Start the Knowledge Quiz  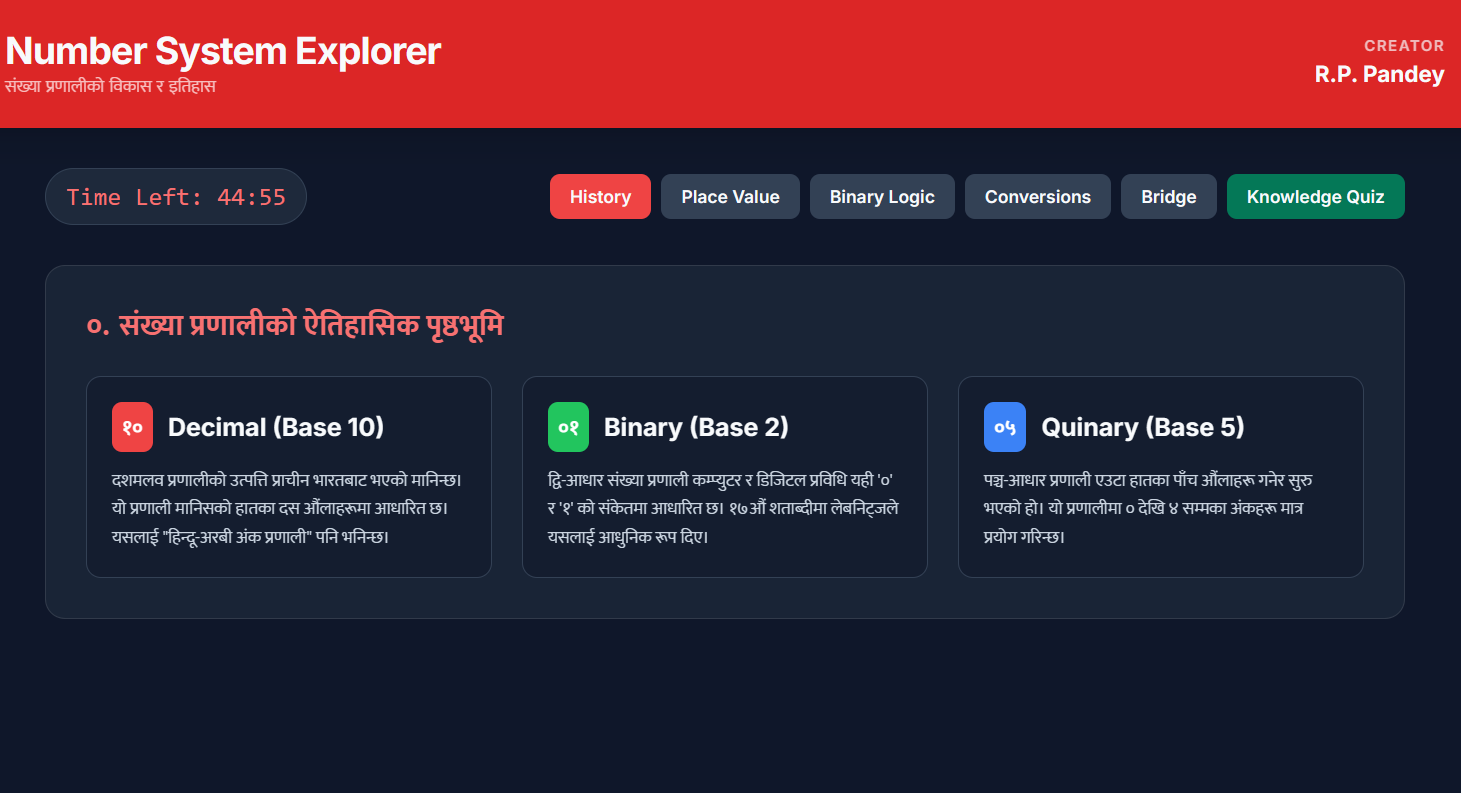(x=1315, y=197)
